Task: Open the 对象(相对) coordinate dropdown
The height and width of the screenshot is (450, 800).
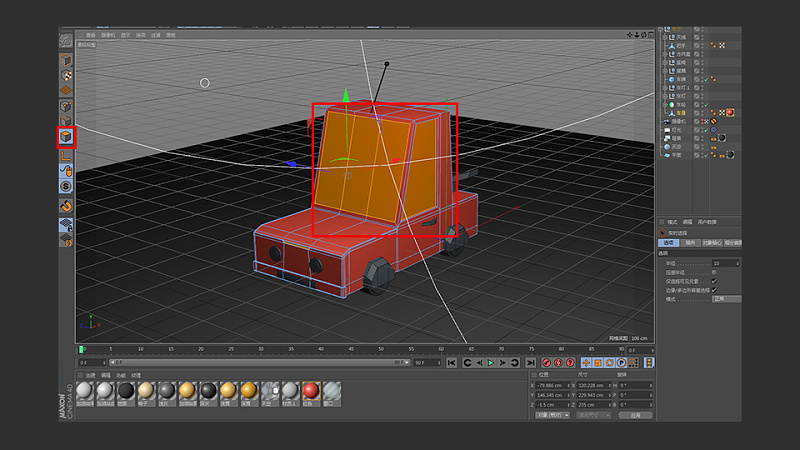Action: click(553, 415)
